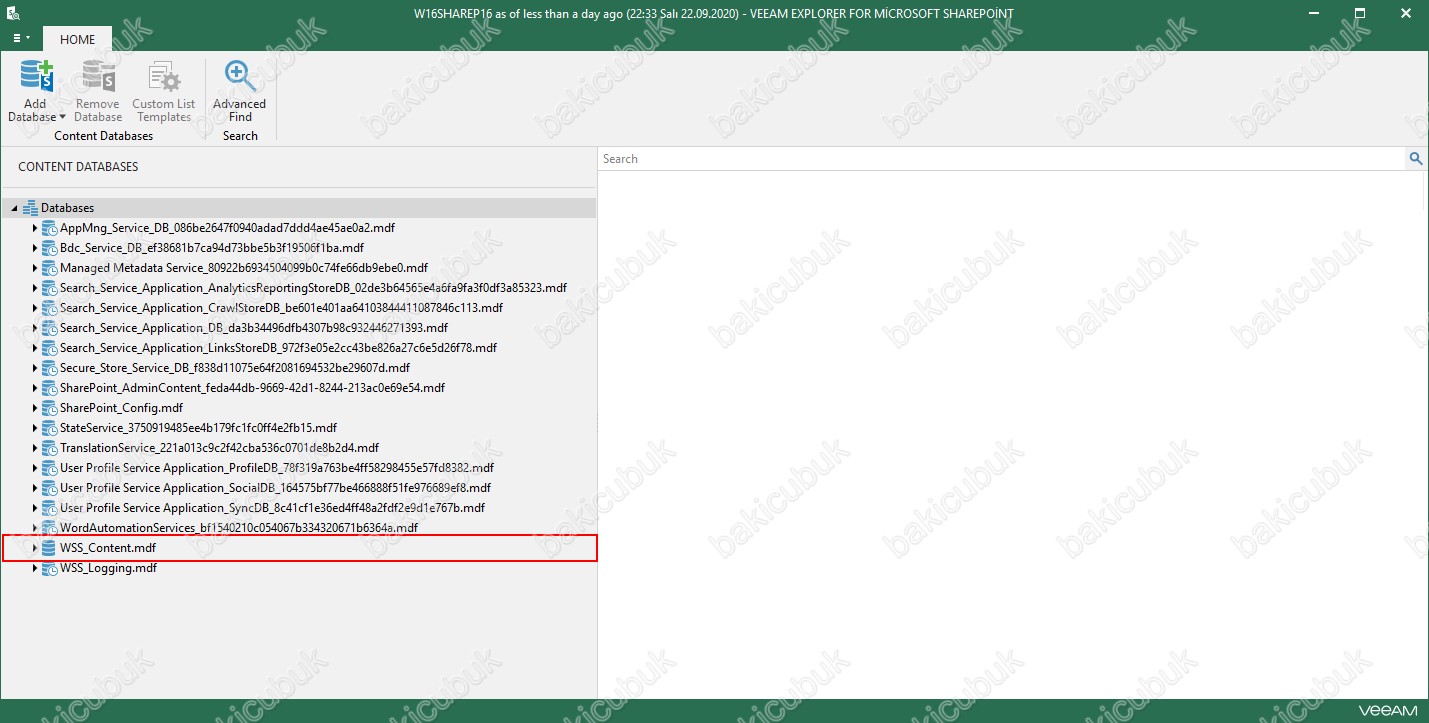
Task: Click into the Search input field
Action: pos(1001,159)
